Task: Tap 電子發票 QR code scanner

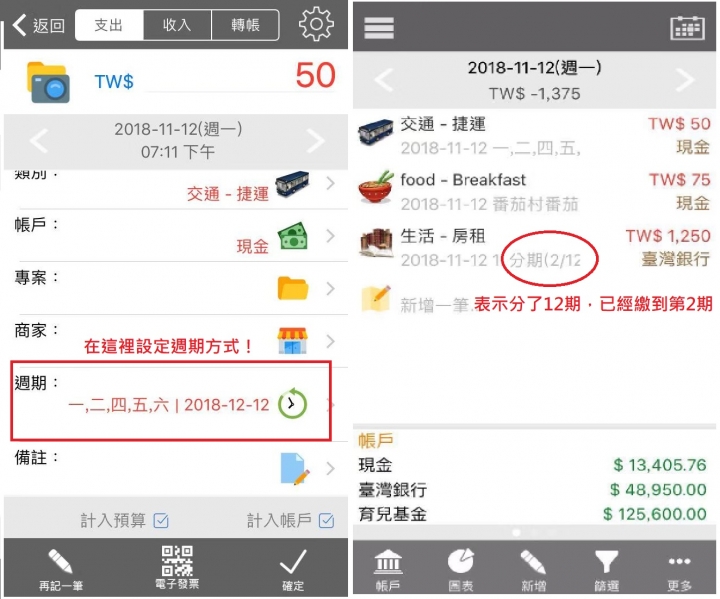Action: click(177, 567)
